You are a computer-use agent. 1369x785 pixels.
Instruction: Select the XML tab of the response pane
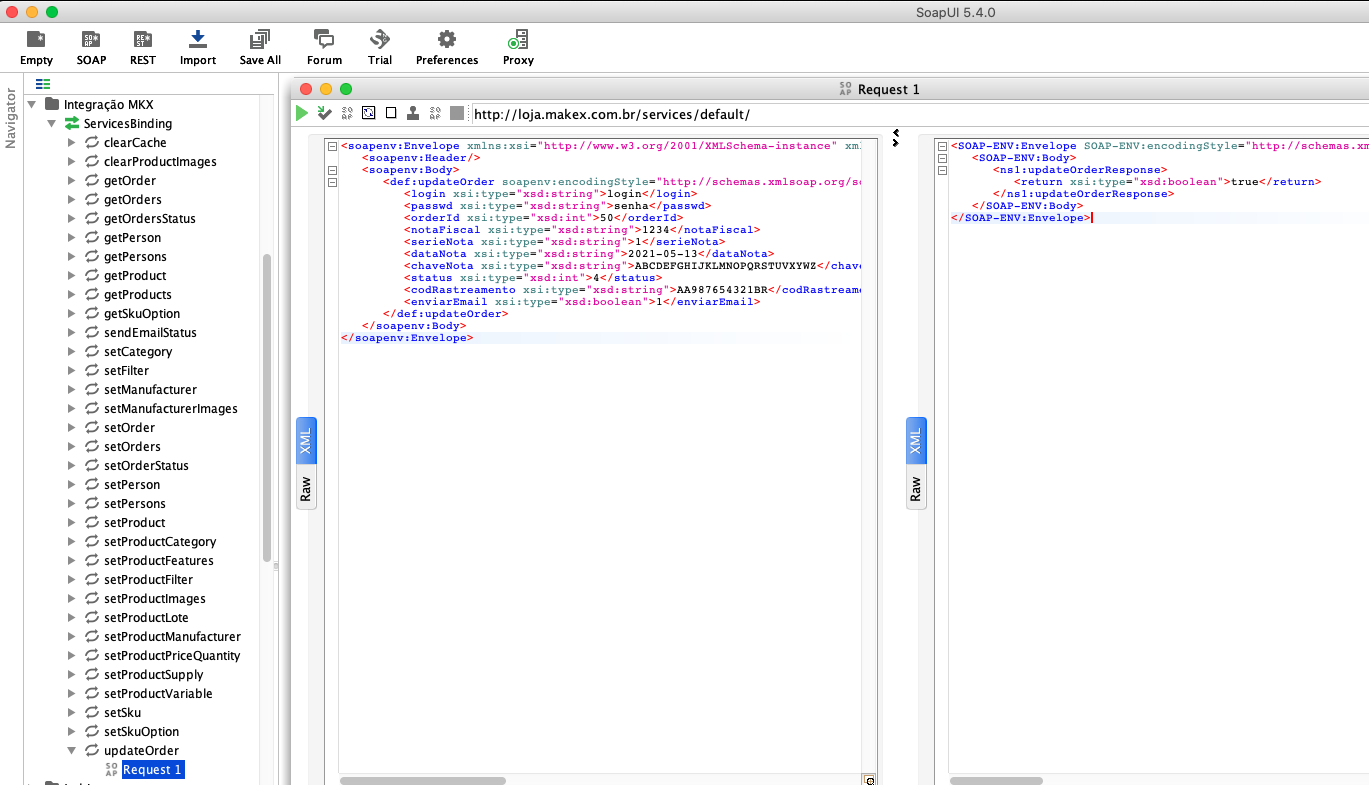click(x=916, y=441)
